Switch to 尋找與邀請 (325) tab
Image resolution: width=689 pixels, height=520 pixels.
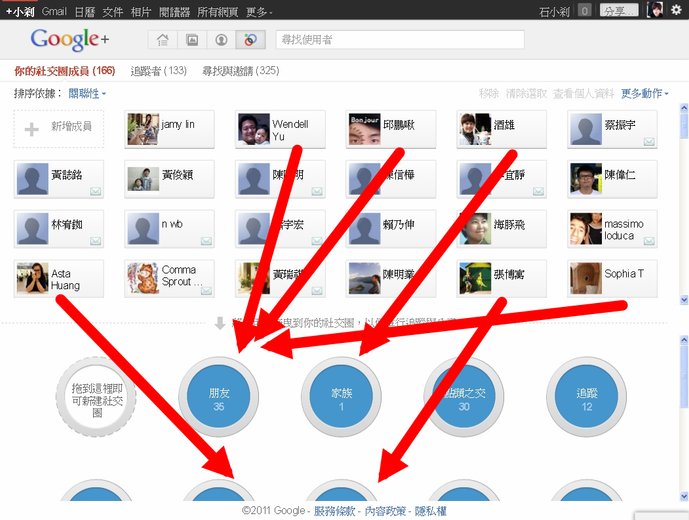pos(241,71)
